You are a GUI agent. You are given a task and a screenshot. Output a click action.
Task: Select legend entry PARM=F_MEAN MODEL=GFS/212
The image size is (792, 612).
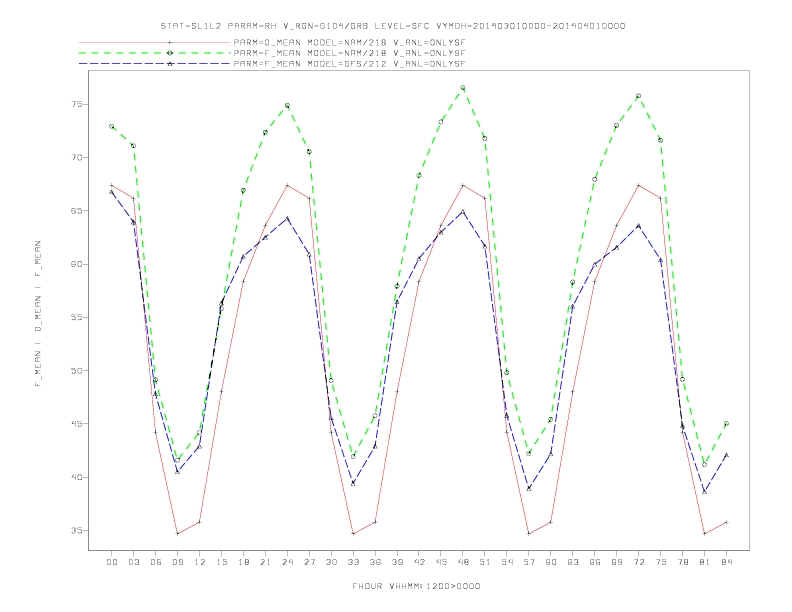[x=349, y=64]
